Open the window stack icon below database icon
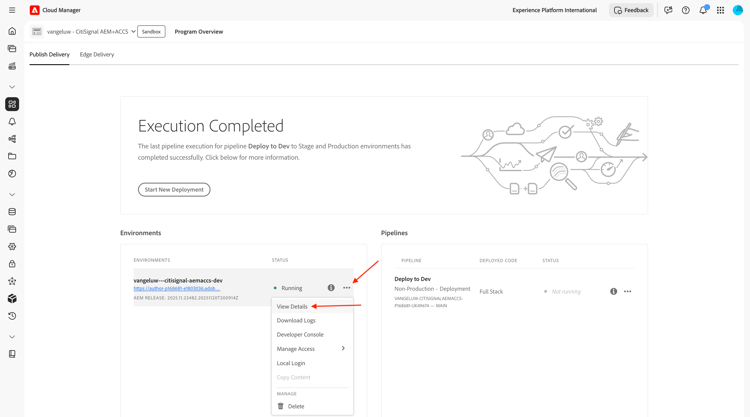Image resolution: width=750 pixels, height=417 pixels. (12, 229)
